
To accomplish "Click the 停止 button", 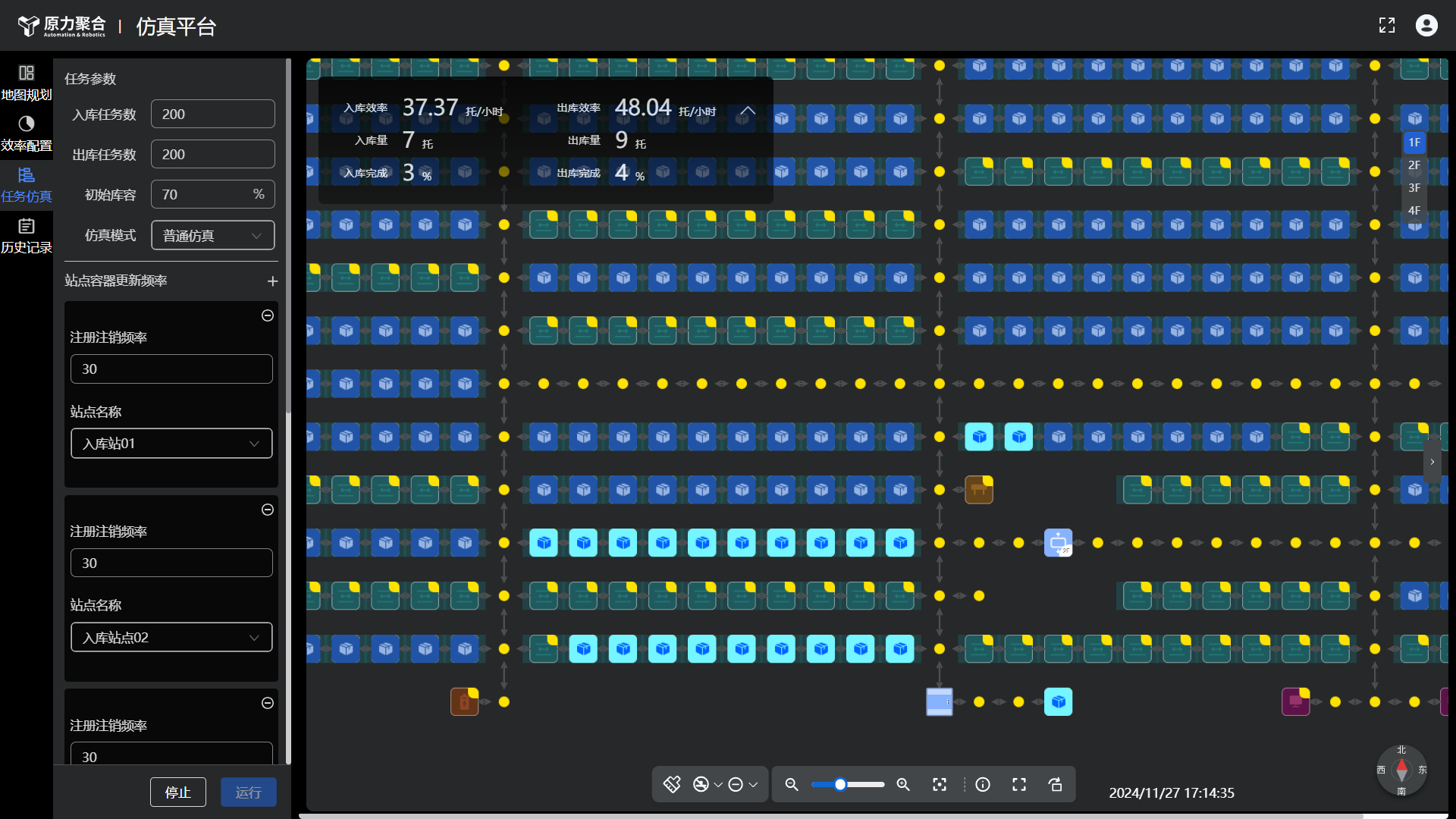I will pyautogui.click(x=178, y=792).
